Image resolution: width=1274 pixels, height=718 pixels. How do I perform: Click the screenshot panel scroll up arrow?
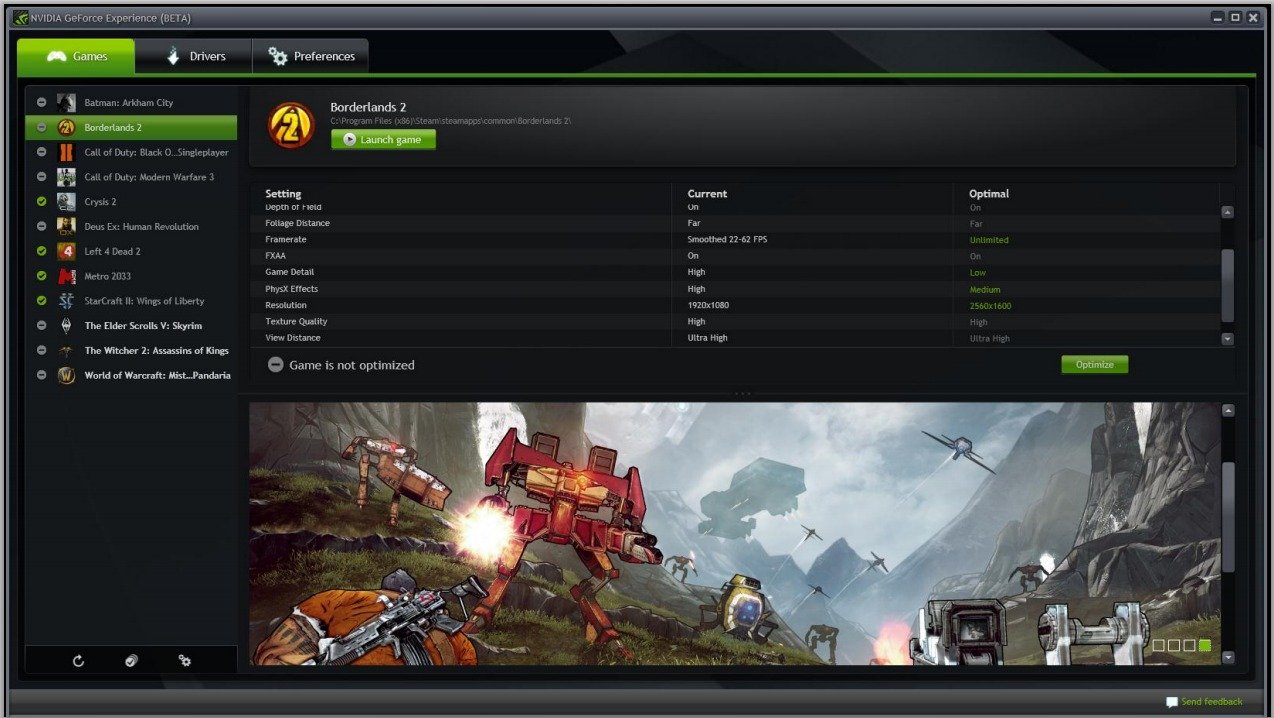point(1228,411)
